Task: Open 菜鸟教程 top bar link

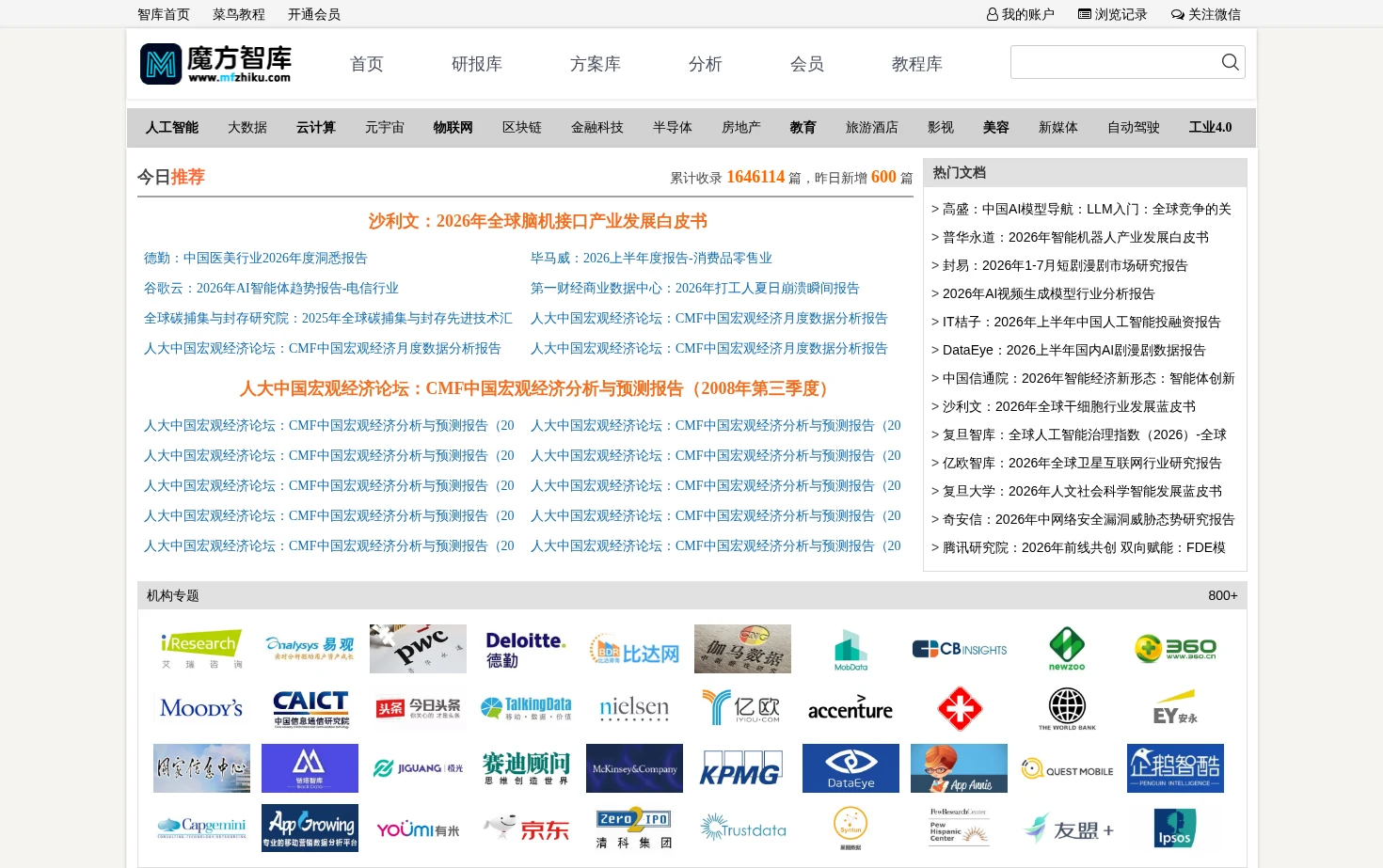Action: (239, 14)
